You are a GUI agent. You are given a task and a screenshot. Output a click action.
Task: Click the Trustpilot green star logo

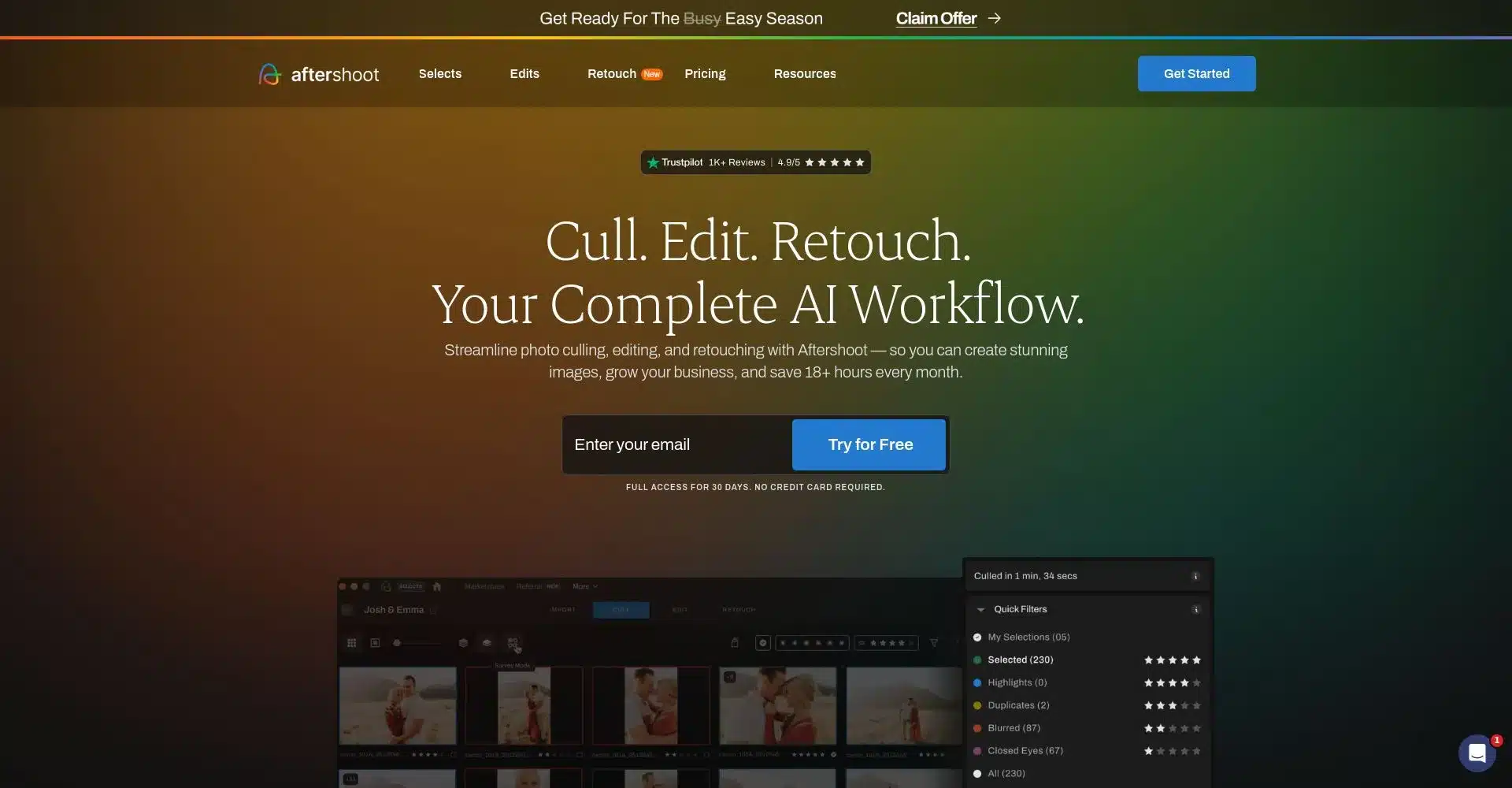(653, 162)
